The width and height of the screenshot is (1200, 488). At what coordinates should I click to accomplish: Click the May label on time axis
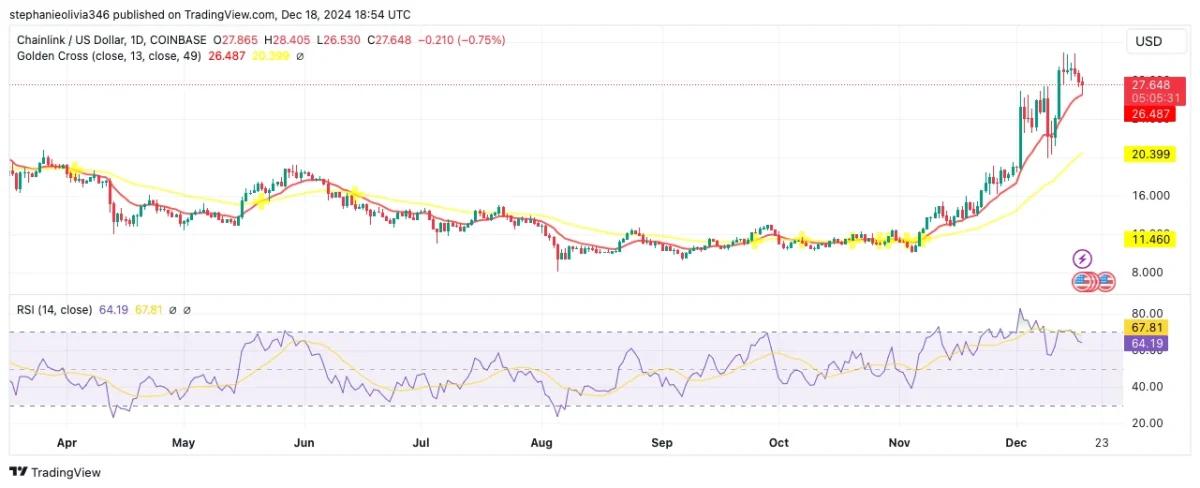(x=183, y=441)
